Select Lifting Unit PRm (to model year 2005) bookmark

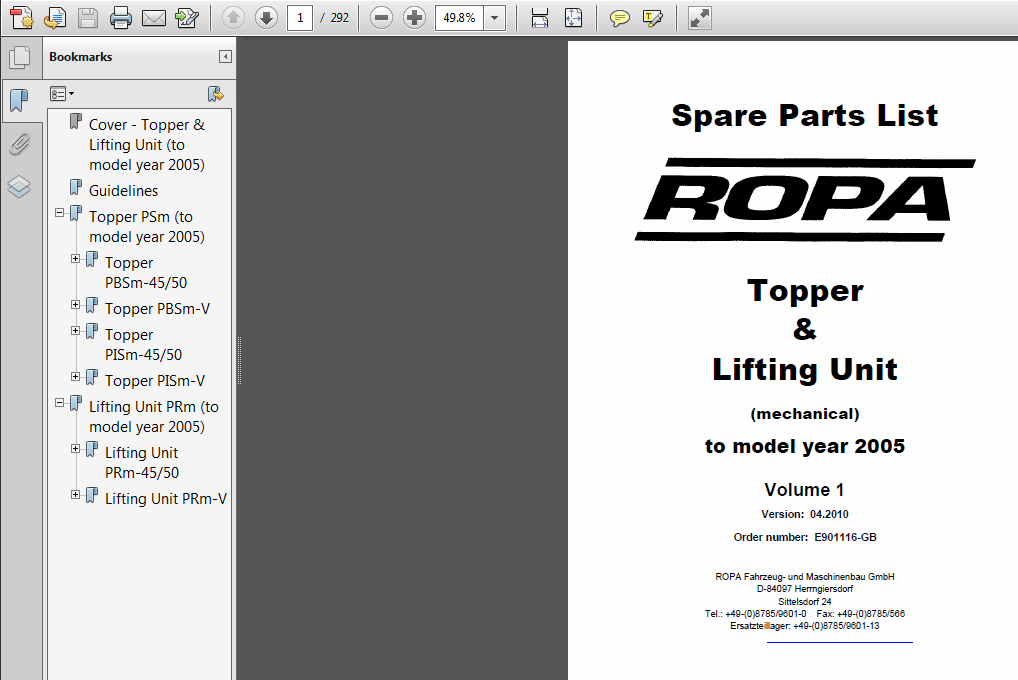click(154, 416)
